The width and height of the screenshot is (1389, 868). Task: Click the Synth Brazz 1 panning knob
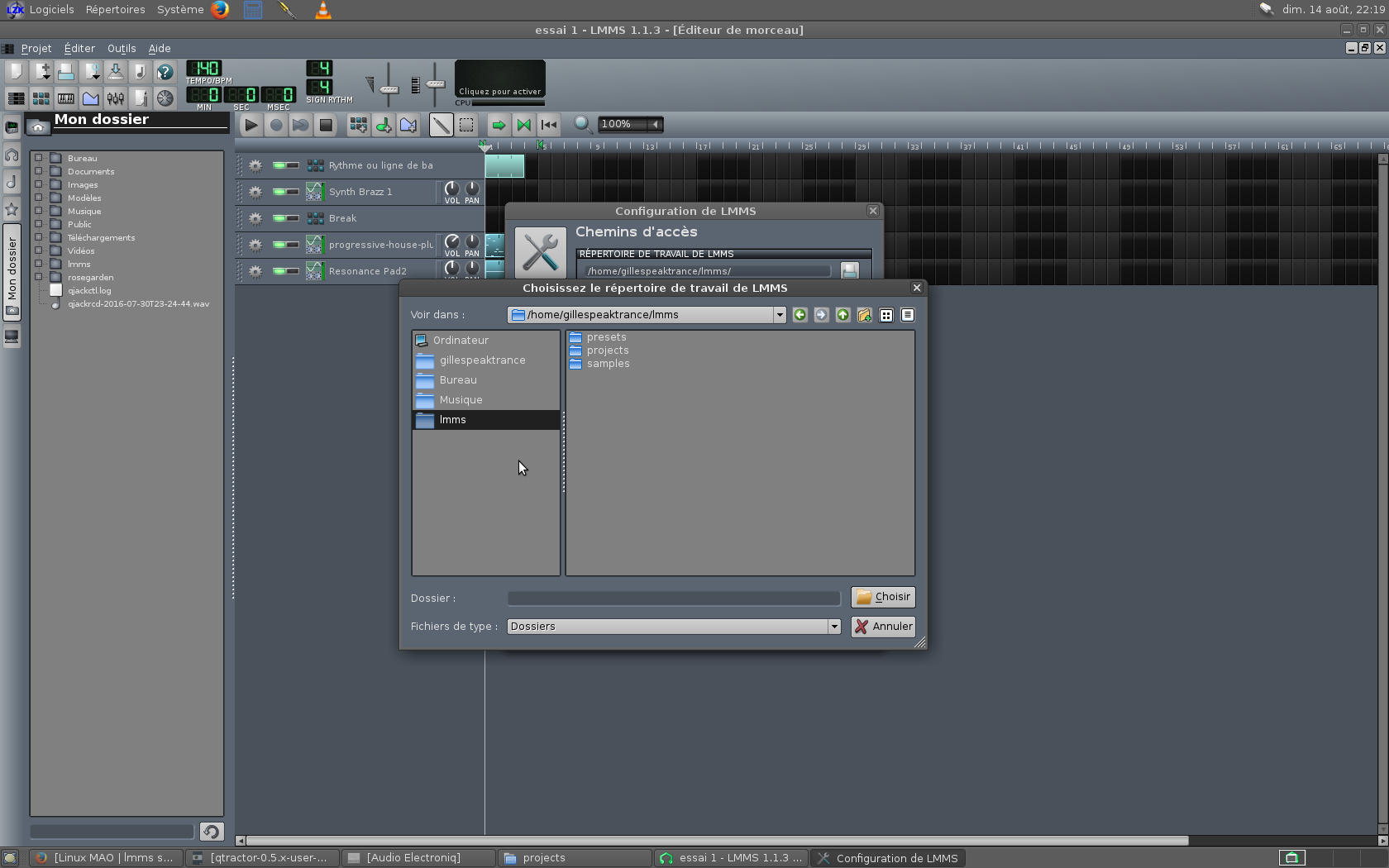pos(472,189)
